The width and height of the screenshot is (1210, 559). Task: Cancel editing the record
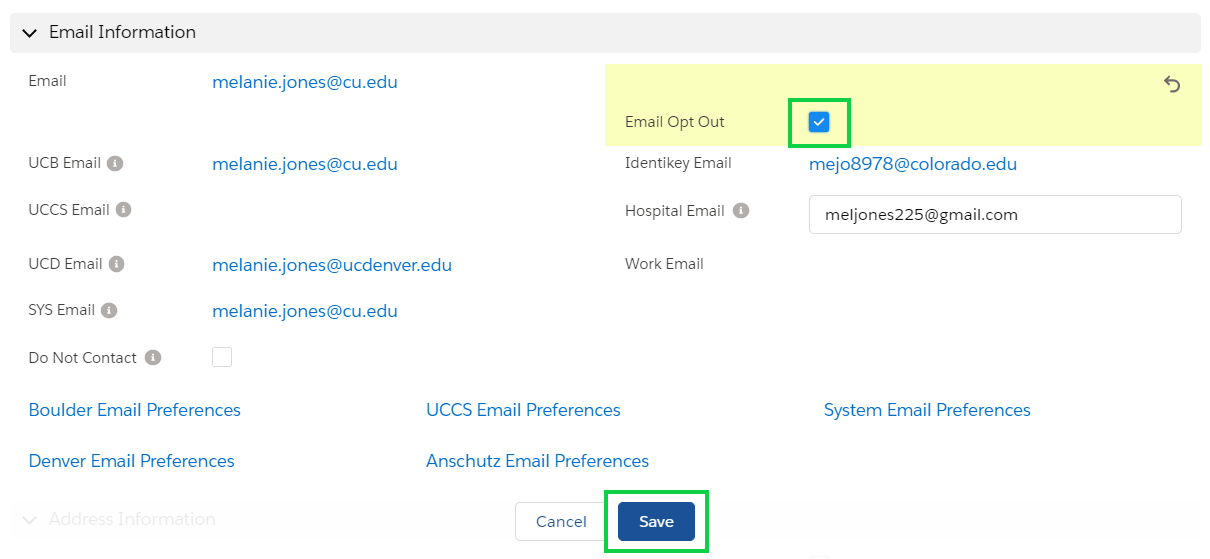(x=561, y=521)
